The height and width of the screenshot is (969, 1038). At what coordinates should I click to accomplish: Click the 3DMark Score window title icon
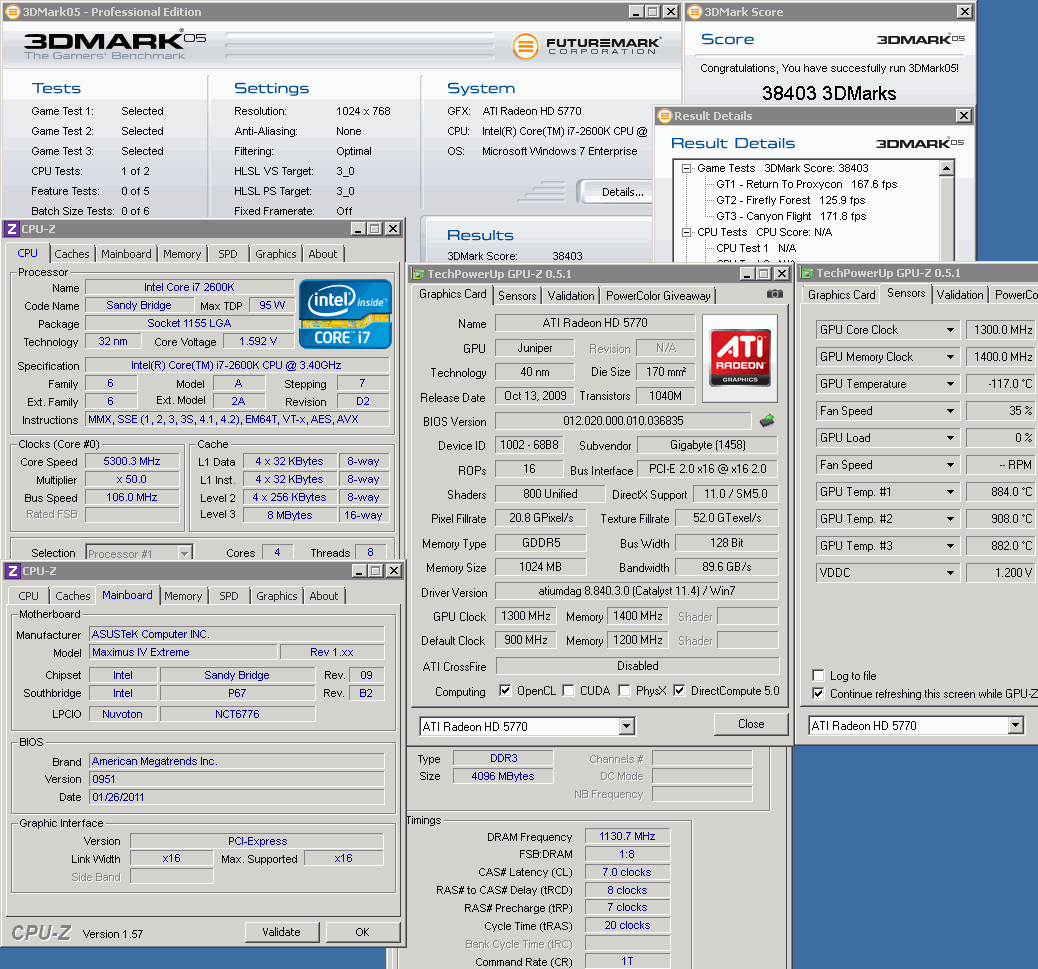coord(694,12)
